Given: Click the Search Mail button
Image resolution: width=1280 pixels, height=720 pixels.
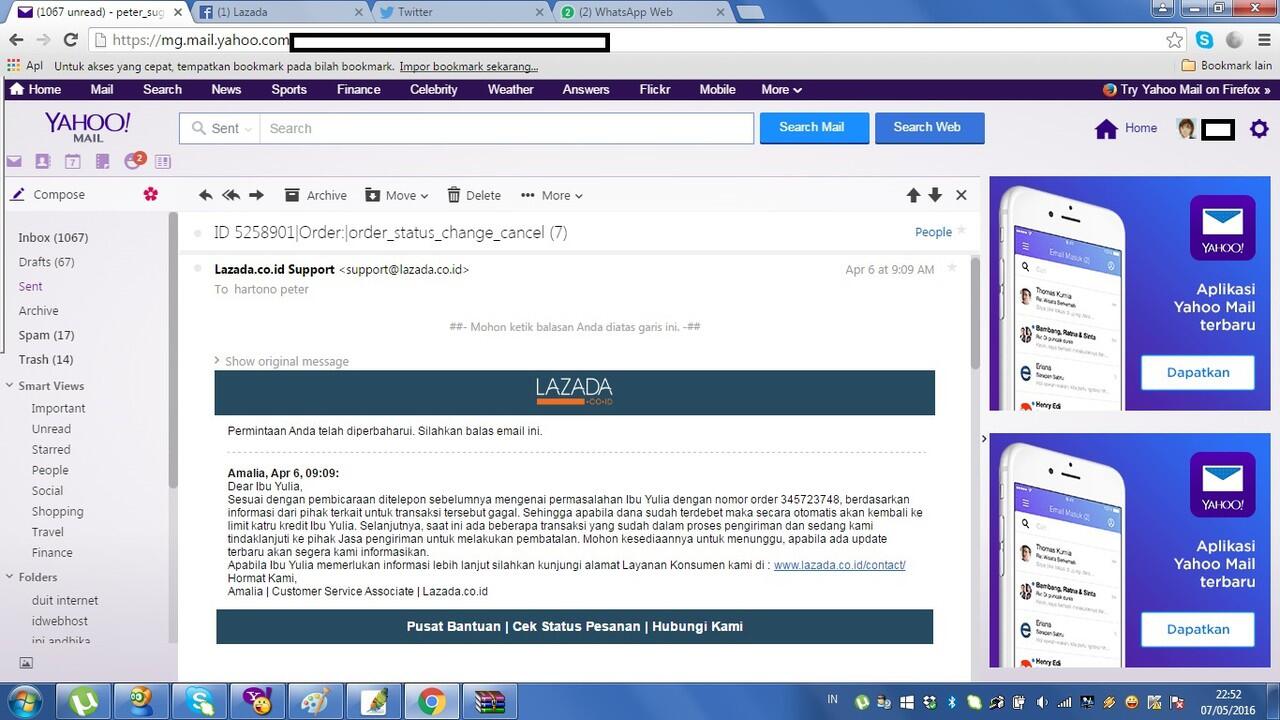Looking at the screenshot, I should pyautogui.click(x=814, y=127).
